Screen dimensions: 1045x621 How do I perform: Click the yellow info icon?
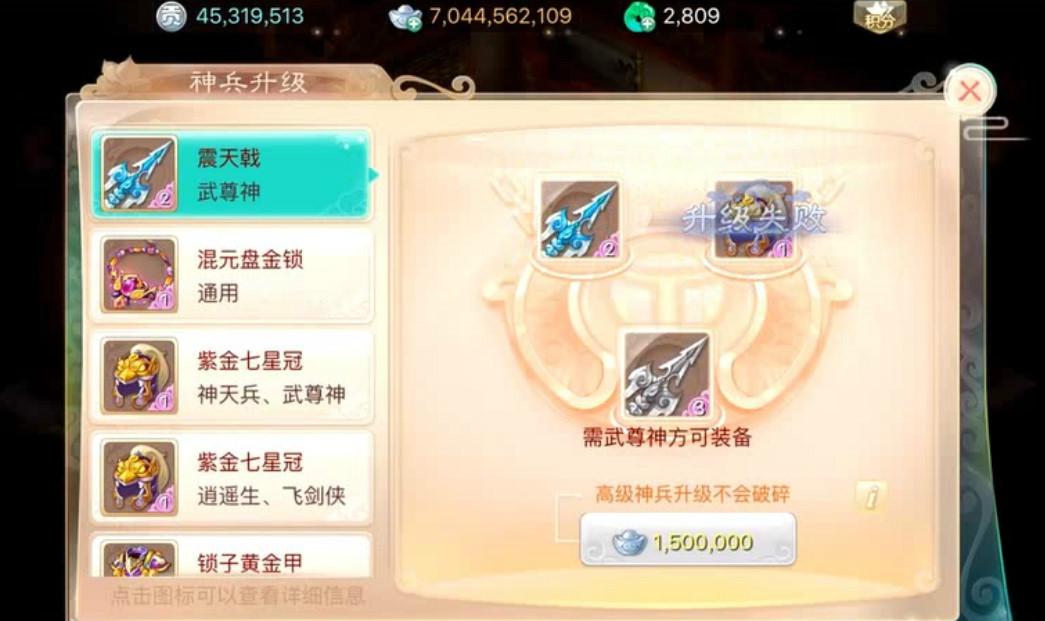tap(871, 496)
